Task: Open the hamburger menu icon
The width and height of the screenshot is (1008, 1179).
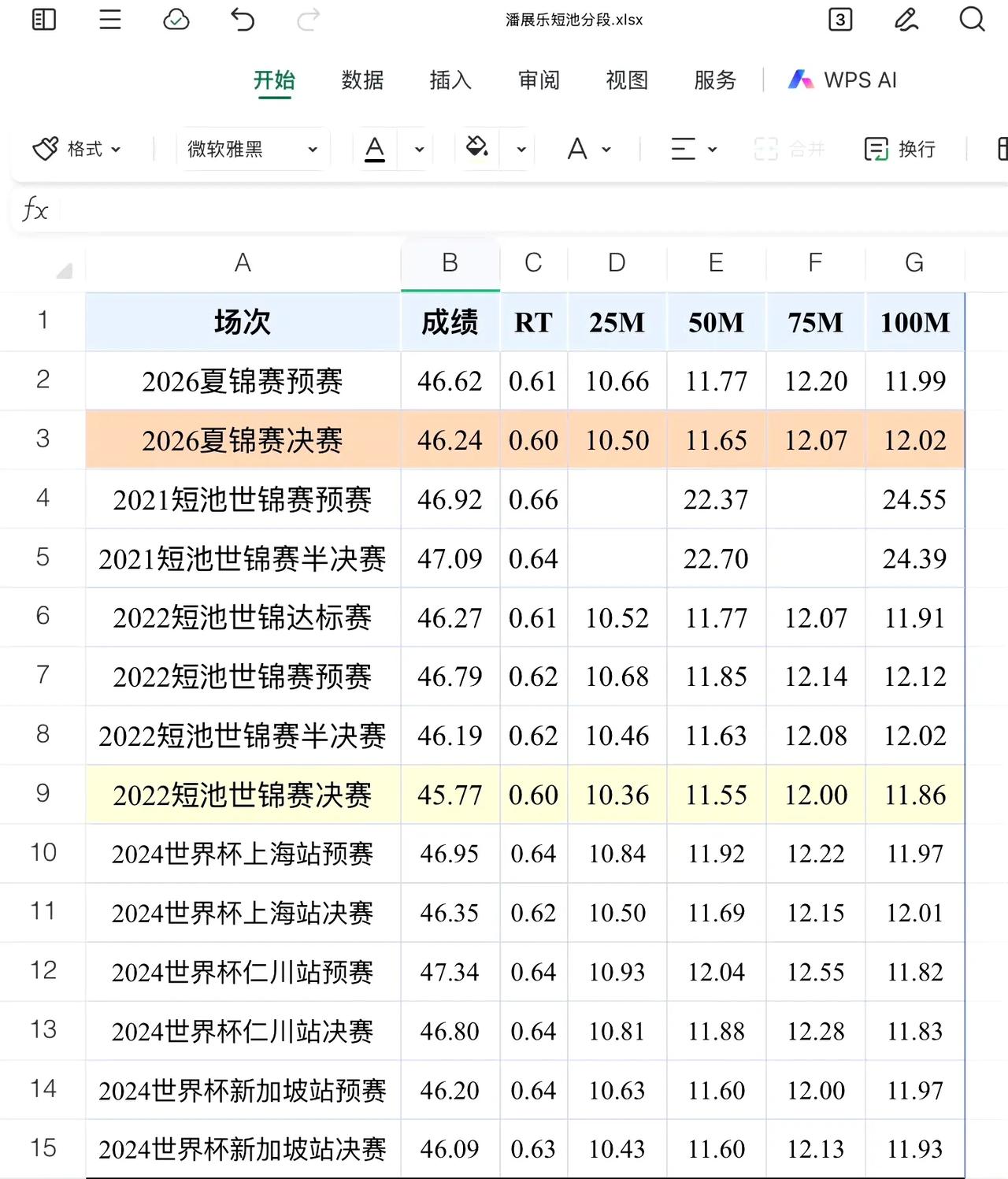Action: pyautogui.click(x=110, y=20)
